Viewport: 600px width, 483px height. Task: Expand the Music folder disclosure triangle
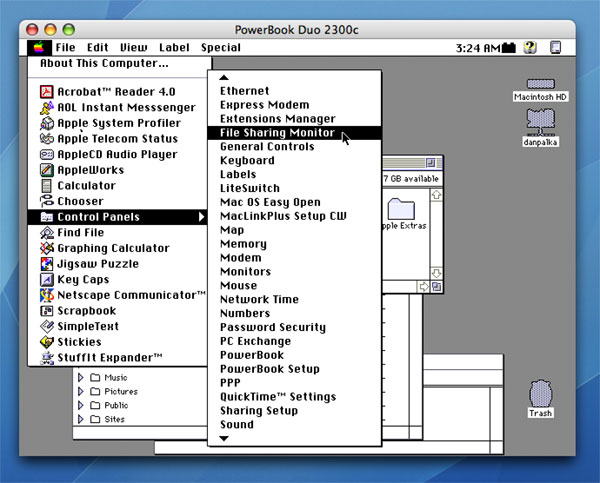(81, 378)
